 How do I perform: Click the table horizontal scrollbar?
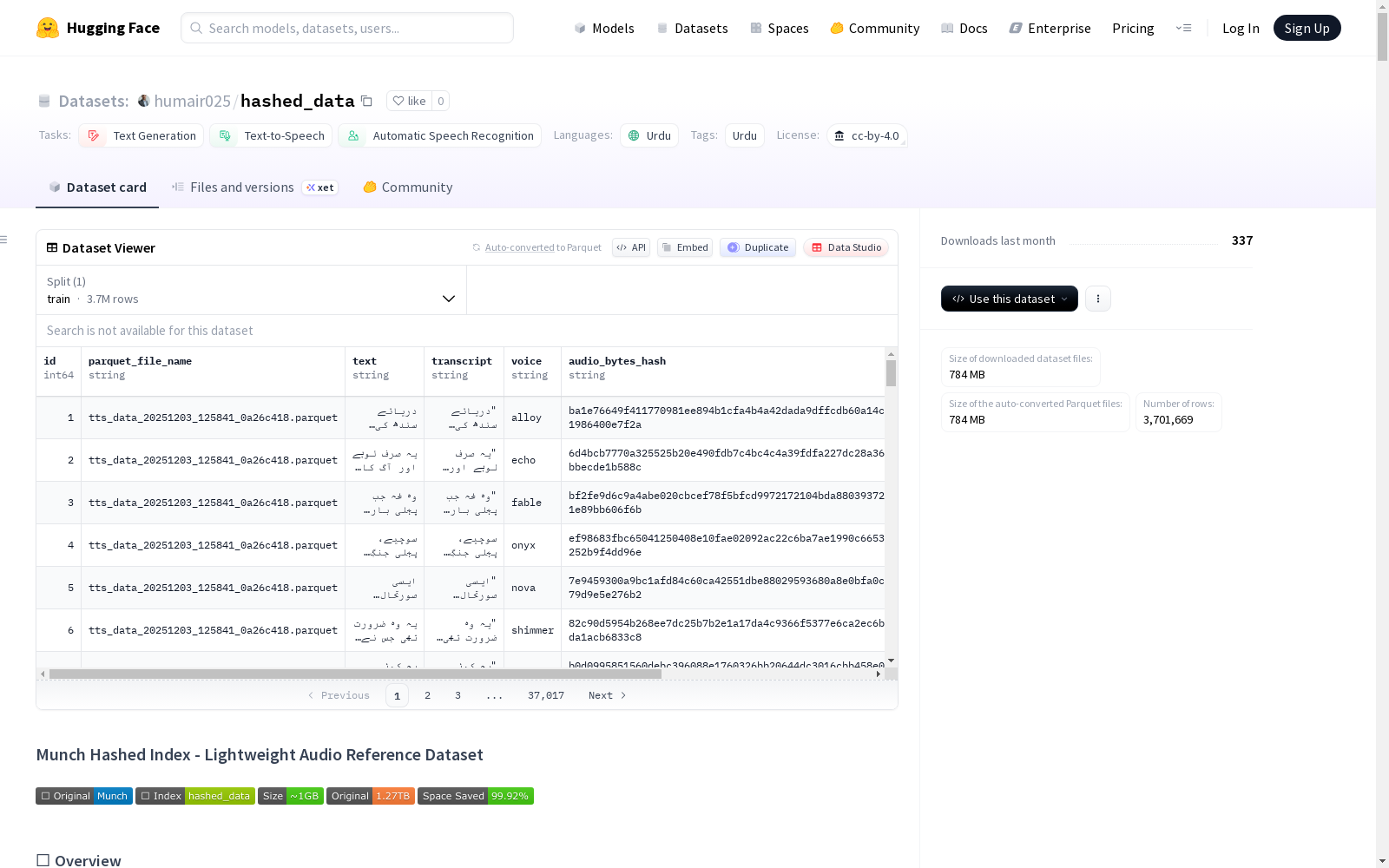(356, 674)
